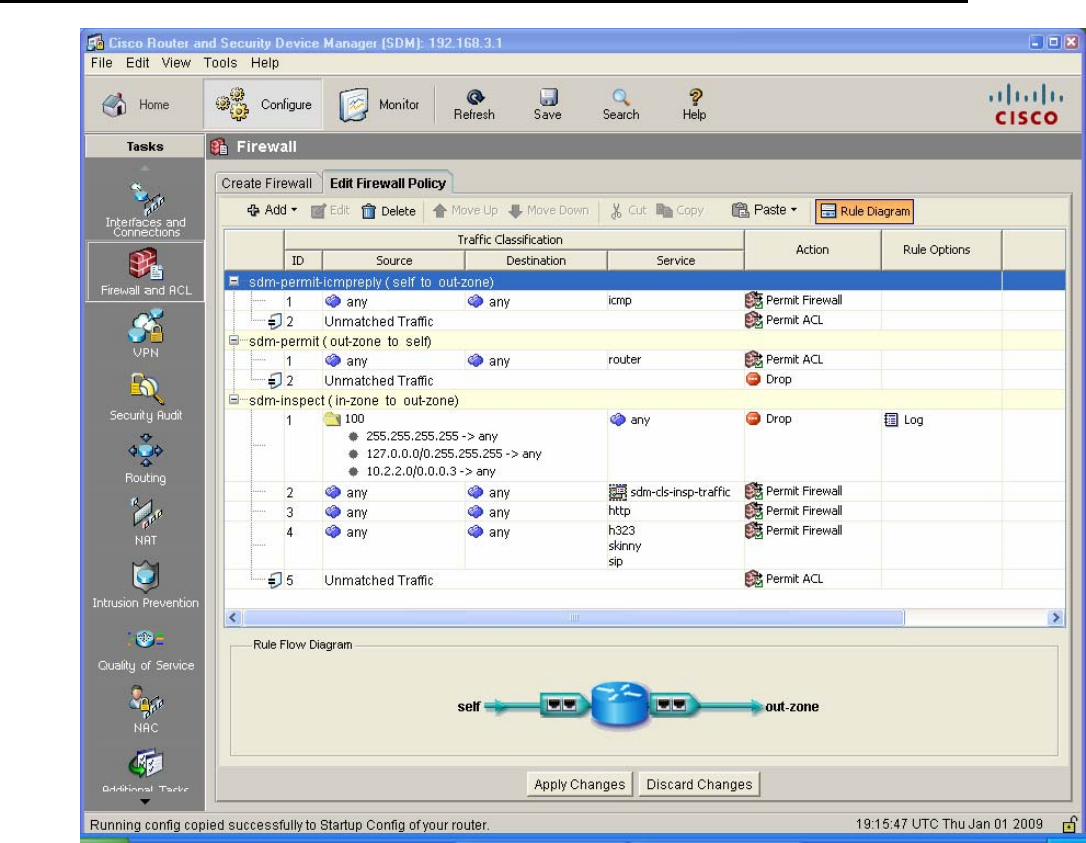Select the Firewall and ACL task
Screen dimensions: 1086x843
[145, 272]
